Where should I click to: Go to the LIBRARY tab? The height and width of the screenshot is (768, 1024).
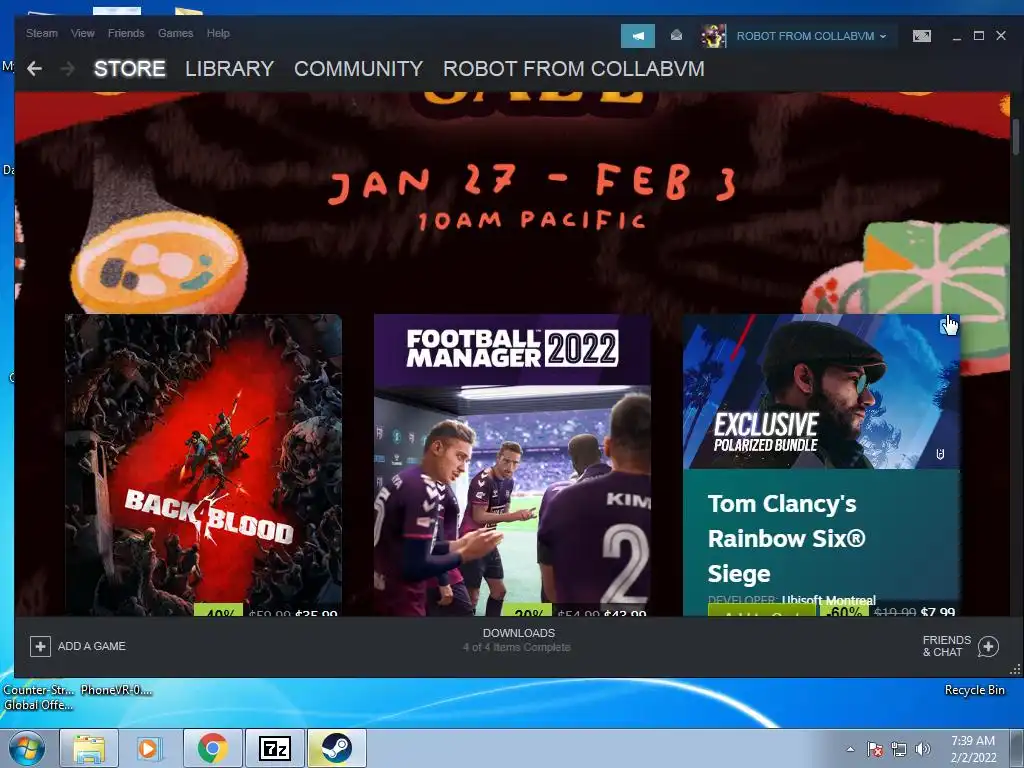(x=229, y=69)
